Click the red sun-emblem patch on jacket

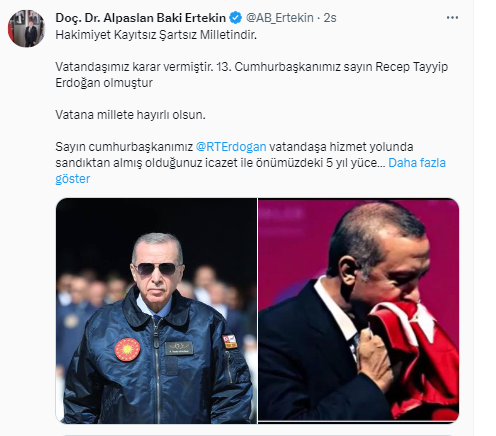click(x=127, y=350)
